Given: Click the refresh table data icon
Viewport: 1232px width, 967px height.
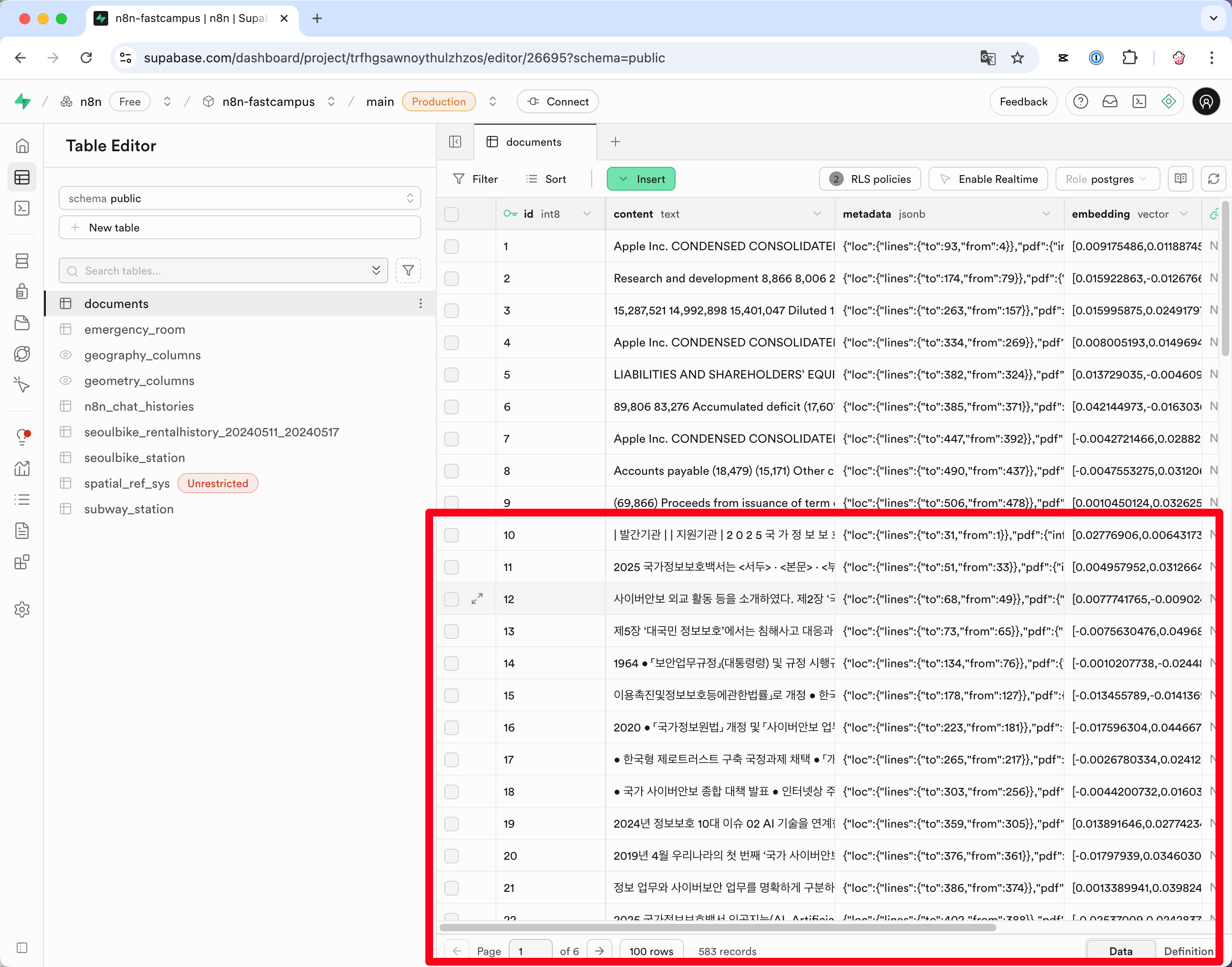Looking at the screenshot, I should click(x=1213, y=179).
